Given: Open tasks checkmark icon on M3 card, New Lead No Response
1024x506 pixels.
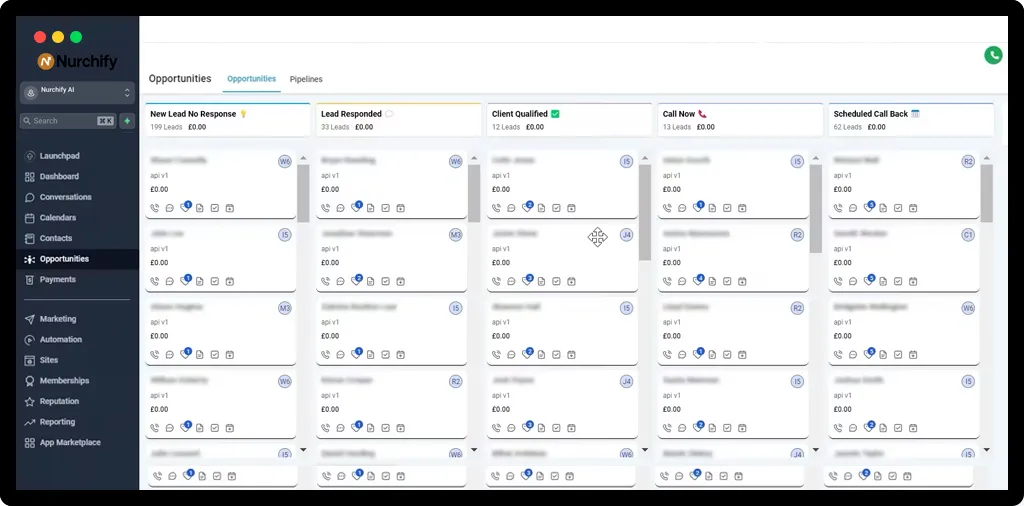Looking at the screenshot, I should click(x=215, y=355).
